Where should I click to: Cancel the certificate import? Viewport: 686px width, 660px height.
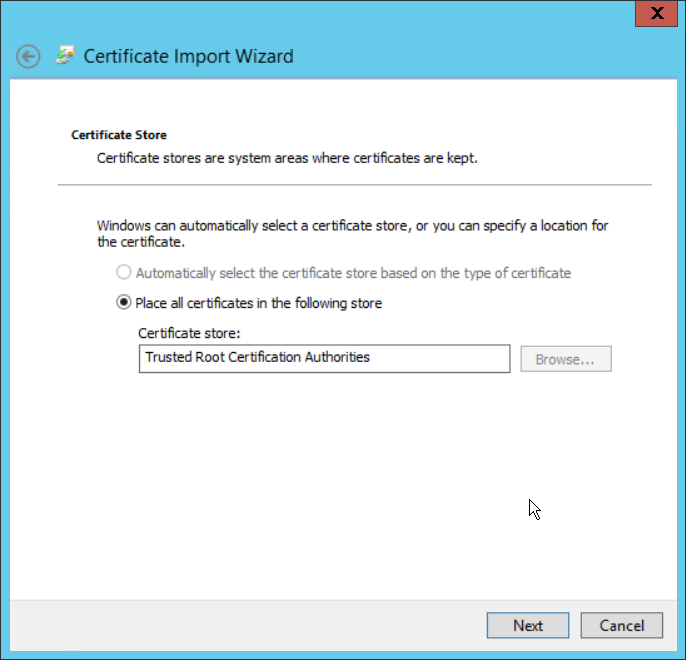(x=621, y=625)
